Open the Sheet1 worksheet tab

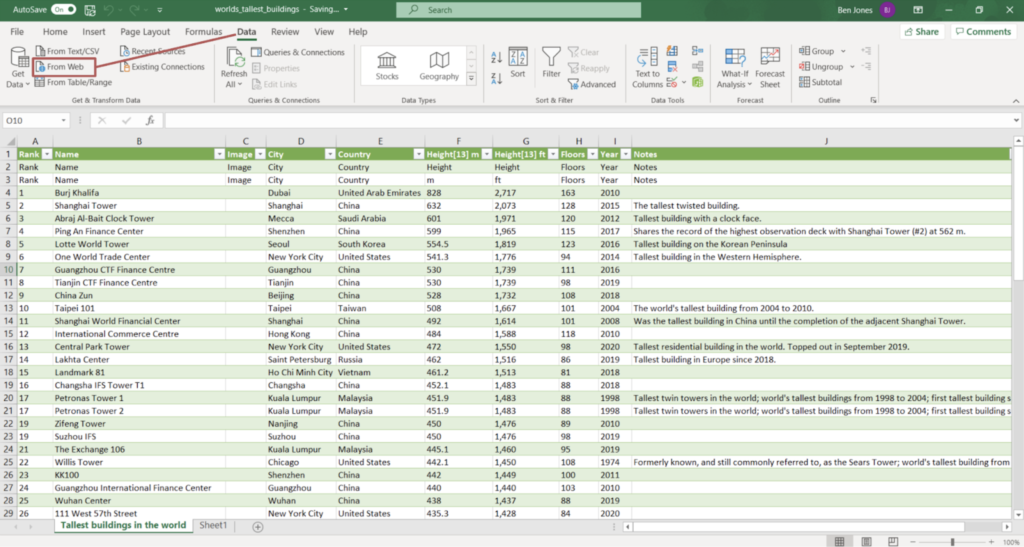(213, 525)
